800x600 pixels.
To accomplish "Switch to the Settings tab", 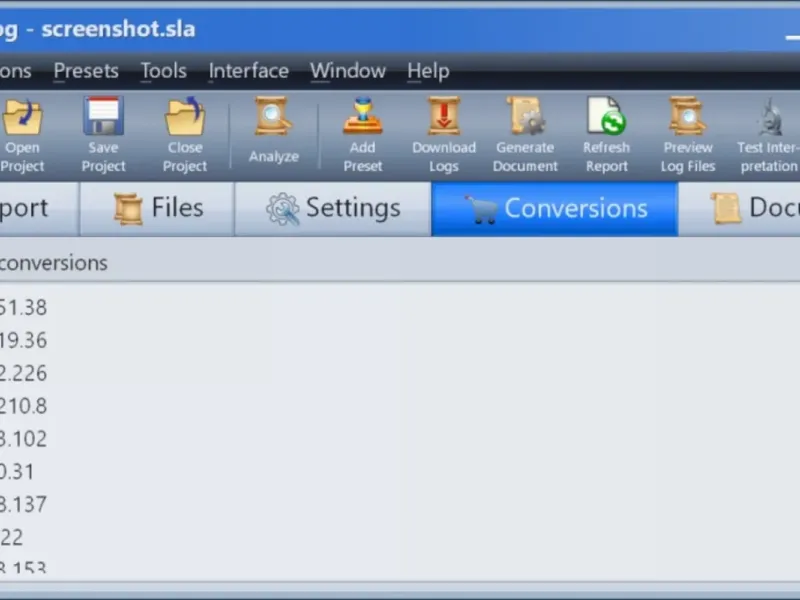I will point(333,209).
